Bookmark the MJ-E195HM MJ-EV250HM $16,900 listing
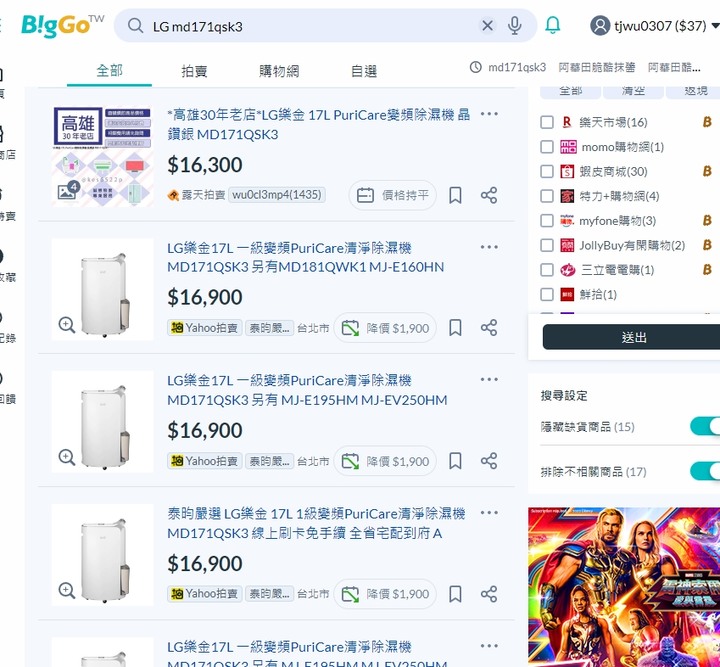 [x=455, y=461]
